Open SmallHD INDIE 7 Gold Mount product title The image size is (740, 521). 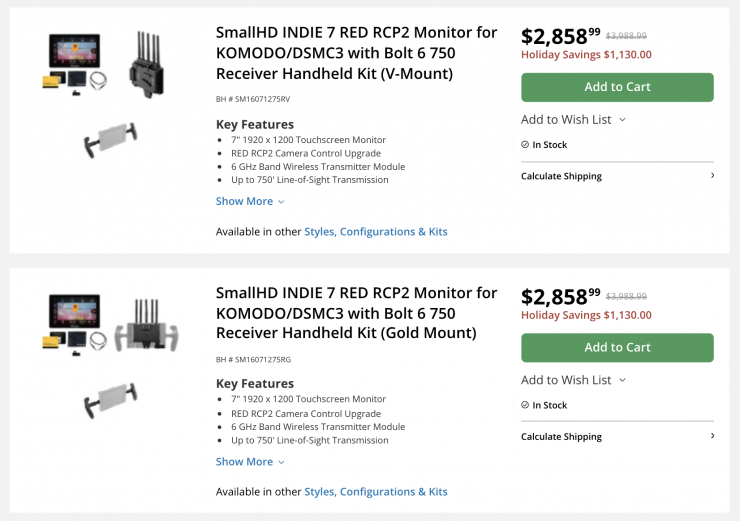(x=356, y=312)
